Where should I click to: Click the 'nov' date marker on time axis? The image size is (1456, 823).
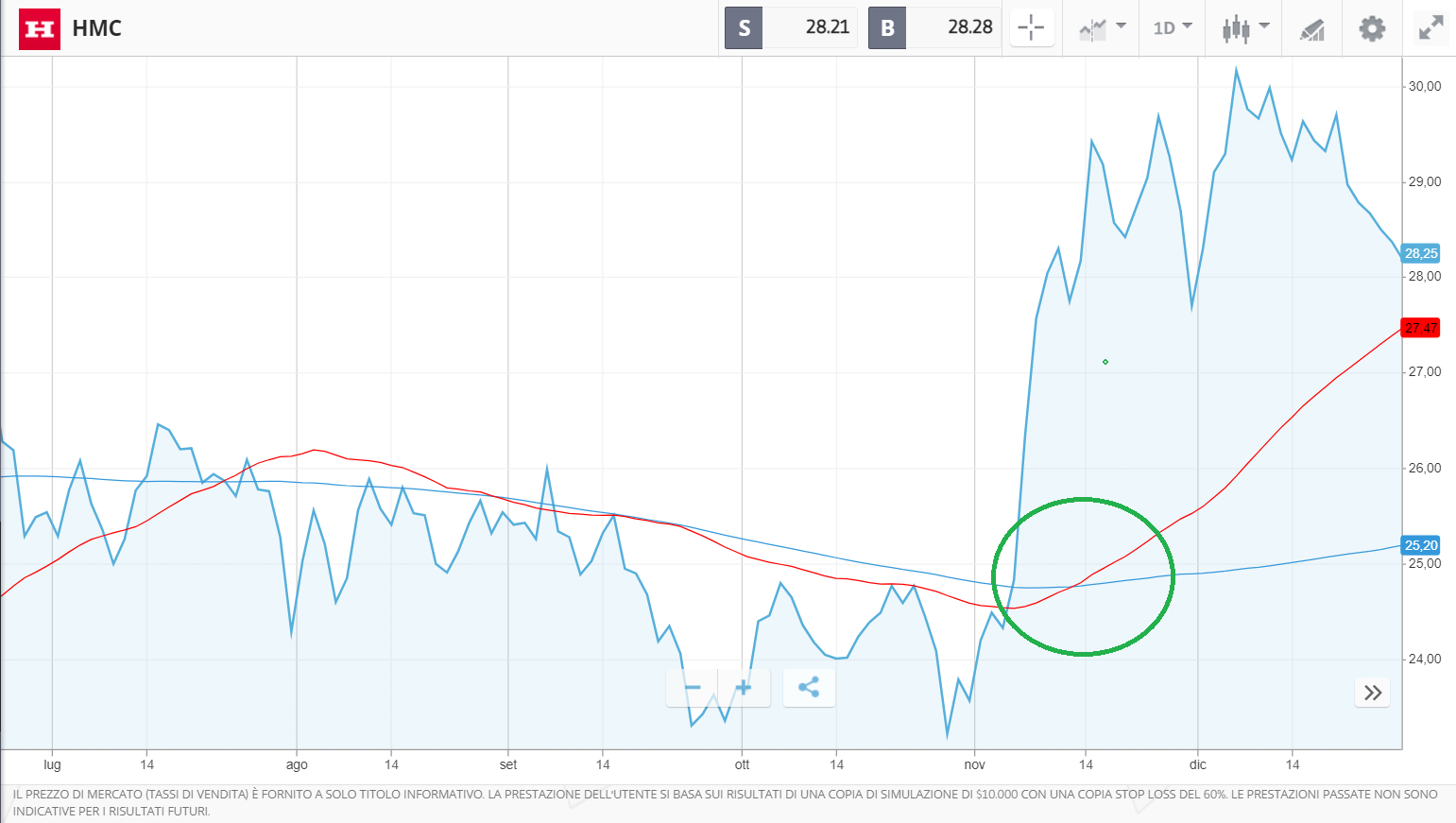pyautogui.click(x=974, y=764)
